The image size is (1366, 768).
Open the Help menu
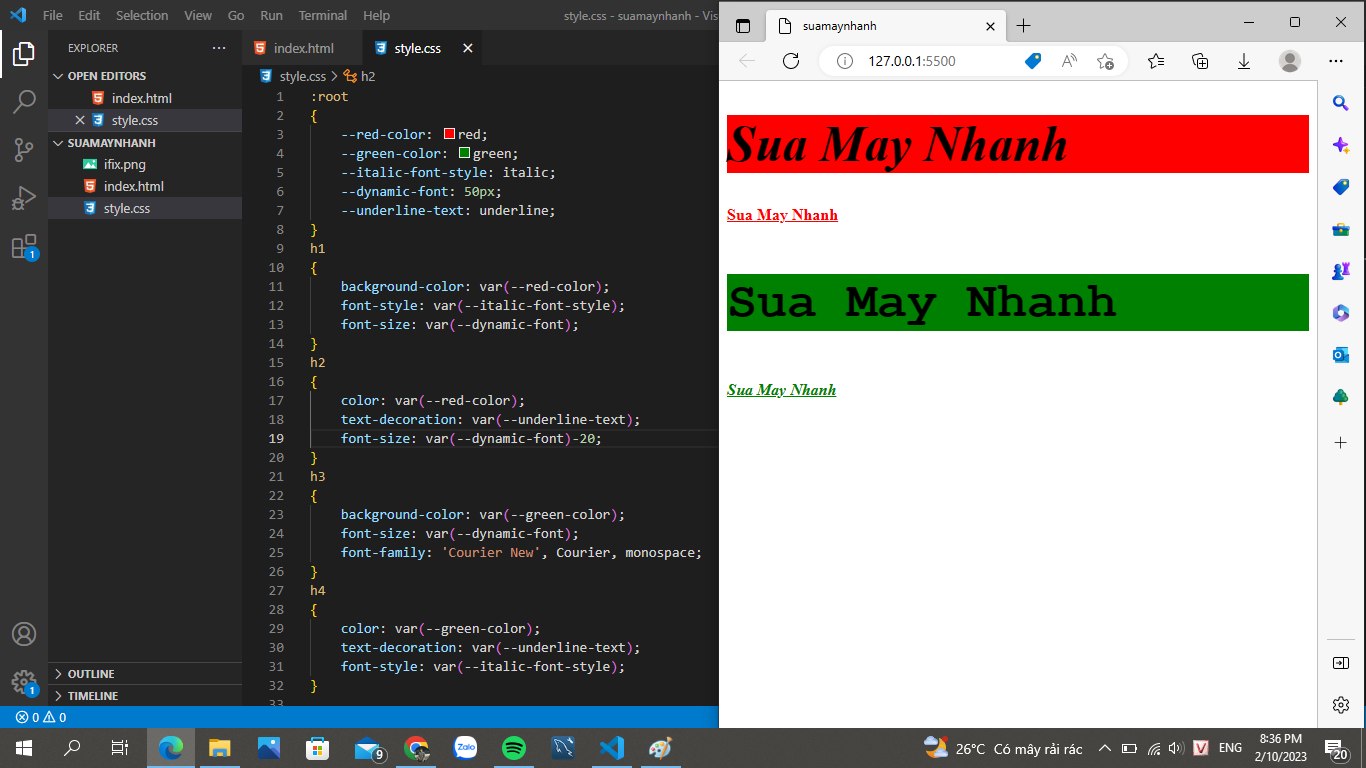(377, 15)
